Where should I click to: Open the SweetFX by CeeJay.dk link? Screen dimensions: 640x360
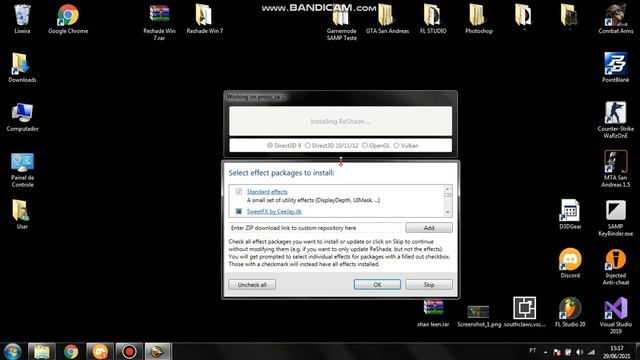[x=274, y=211]
